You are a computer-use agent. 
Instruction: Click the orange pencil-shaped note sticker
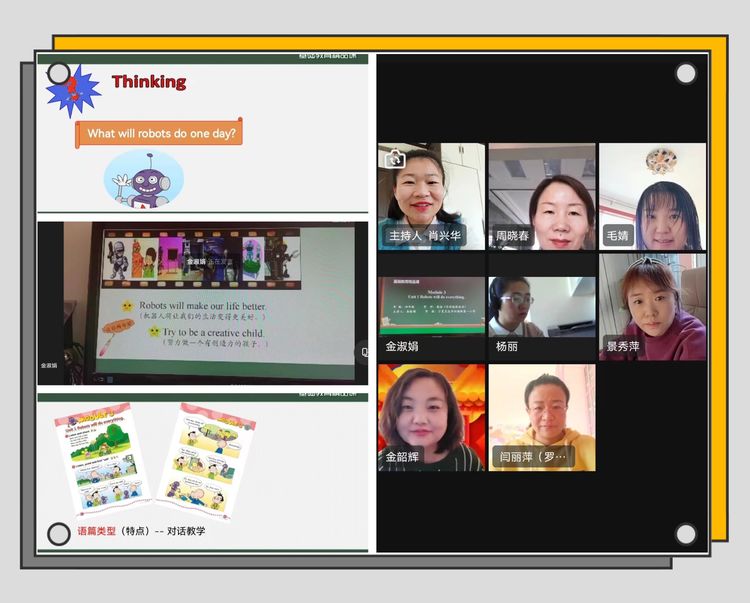point(116,337)
